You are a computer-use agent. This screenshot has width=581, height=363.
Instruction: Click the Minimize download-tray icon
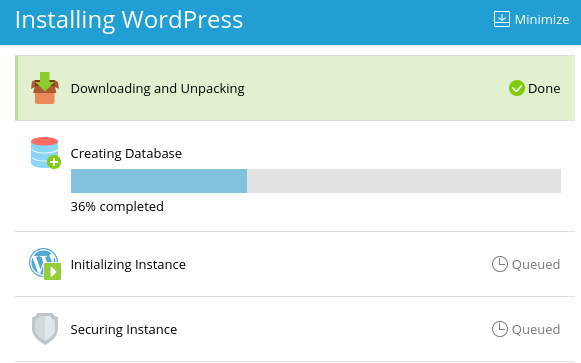coord(502,19)
